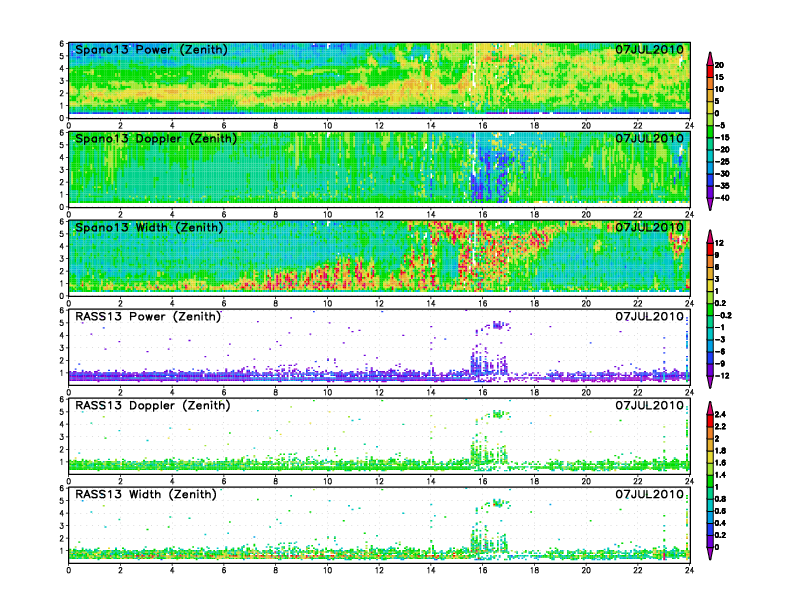This screenshot has width=792, height=612.
Task: Click hour 24 tick under RASS13 Width panel
Action: coord(689,570)
